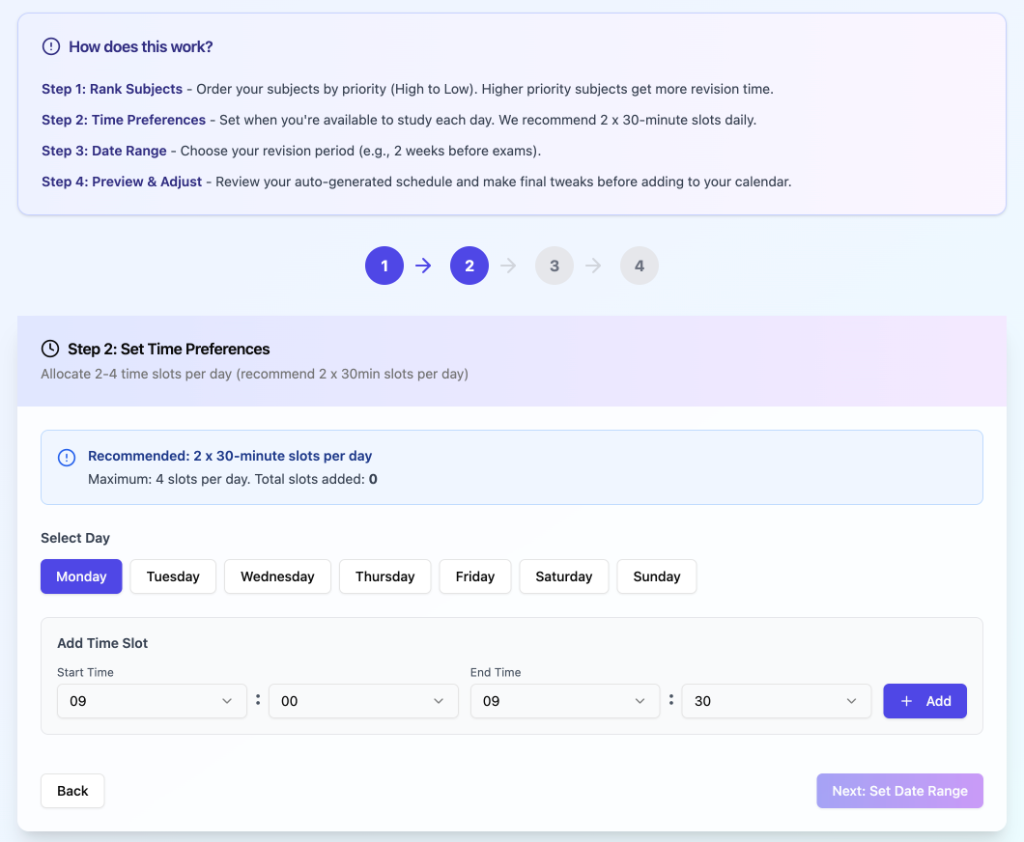
Task: Choose Tuesday in Select Day
Action: pyautogui.click(x=173, y=576)
